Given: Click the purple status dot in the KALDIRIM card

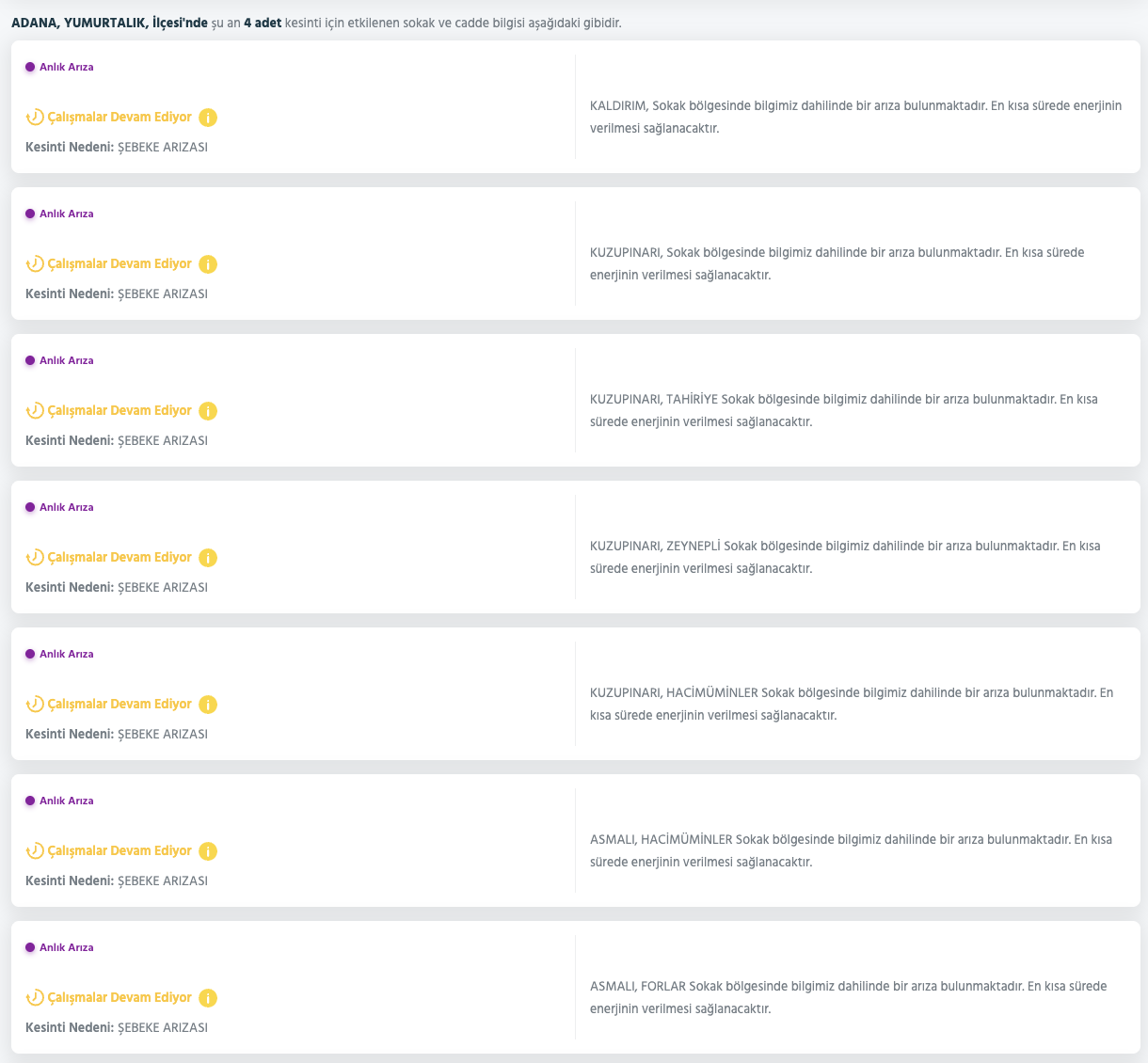Looking at the screenshot, I should coord(30,67).
